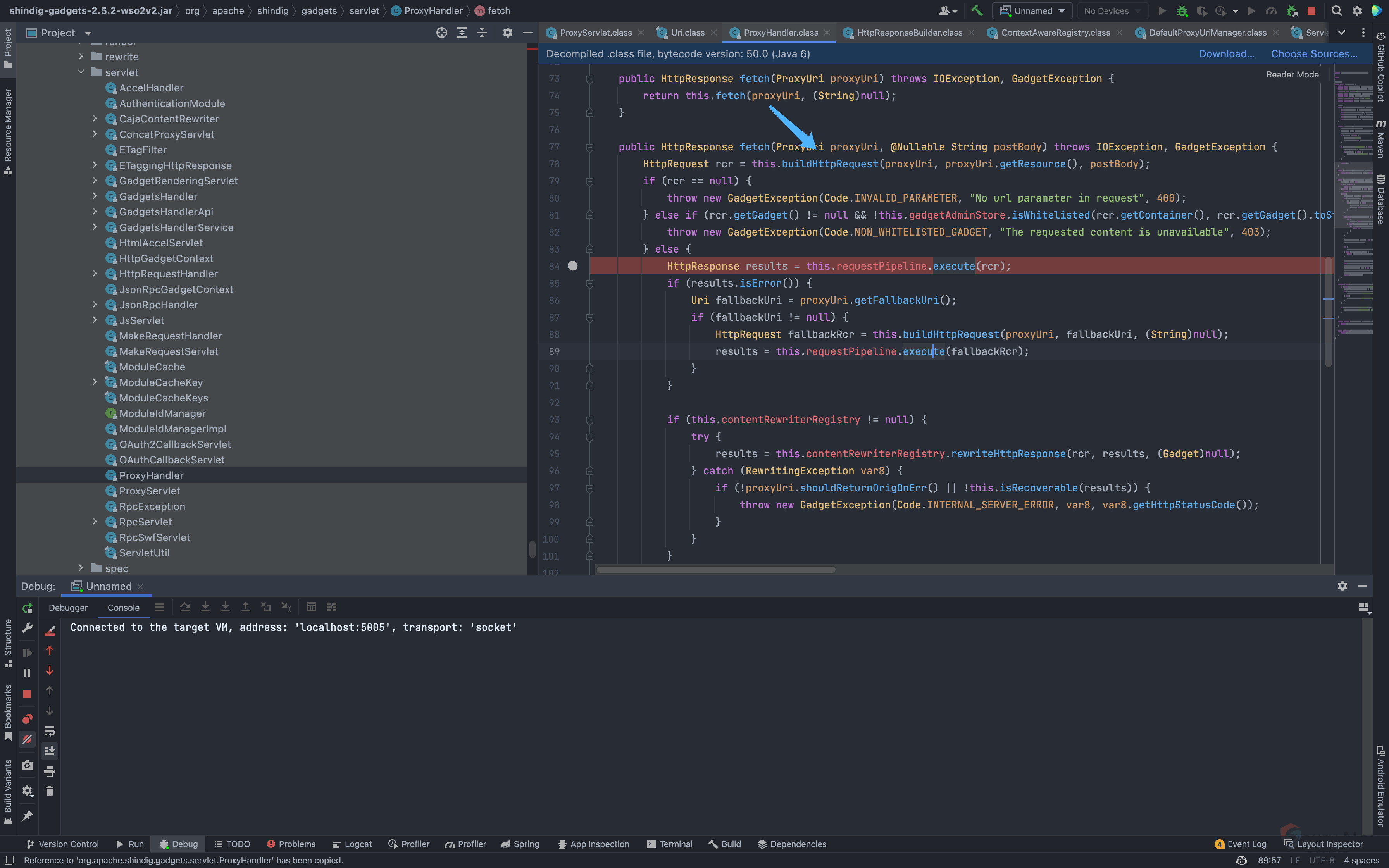Toggle the line 84 breakpoint marker
Viewport: 1389px width, 868px height.
[572, 266]
